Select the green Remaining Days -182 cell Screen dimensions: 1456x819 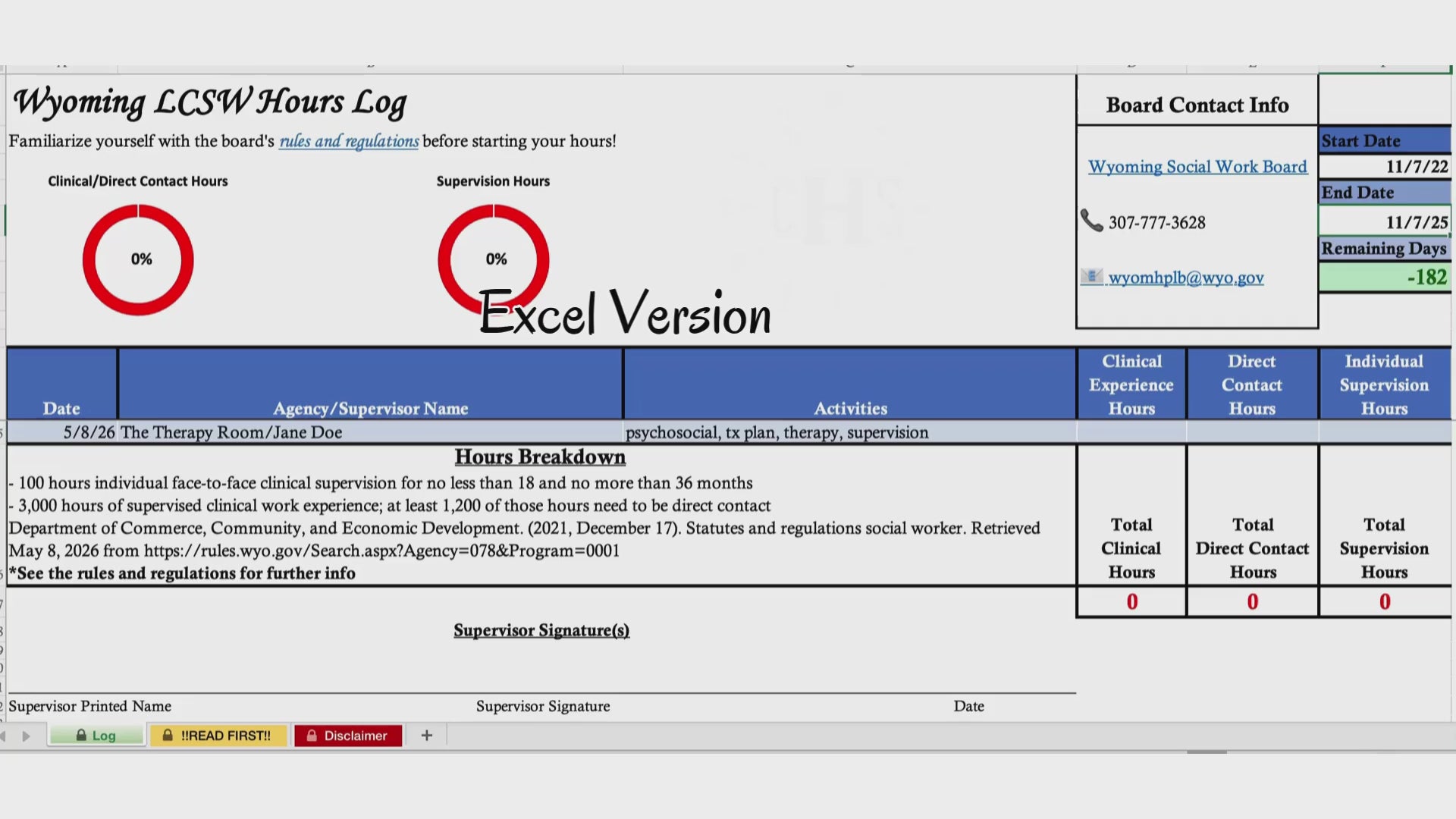[x=1385, y=277]
